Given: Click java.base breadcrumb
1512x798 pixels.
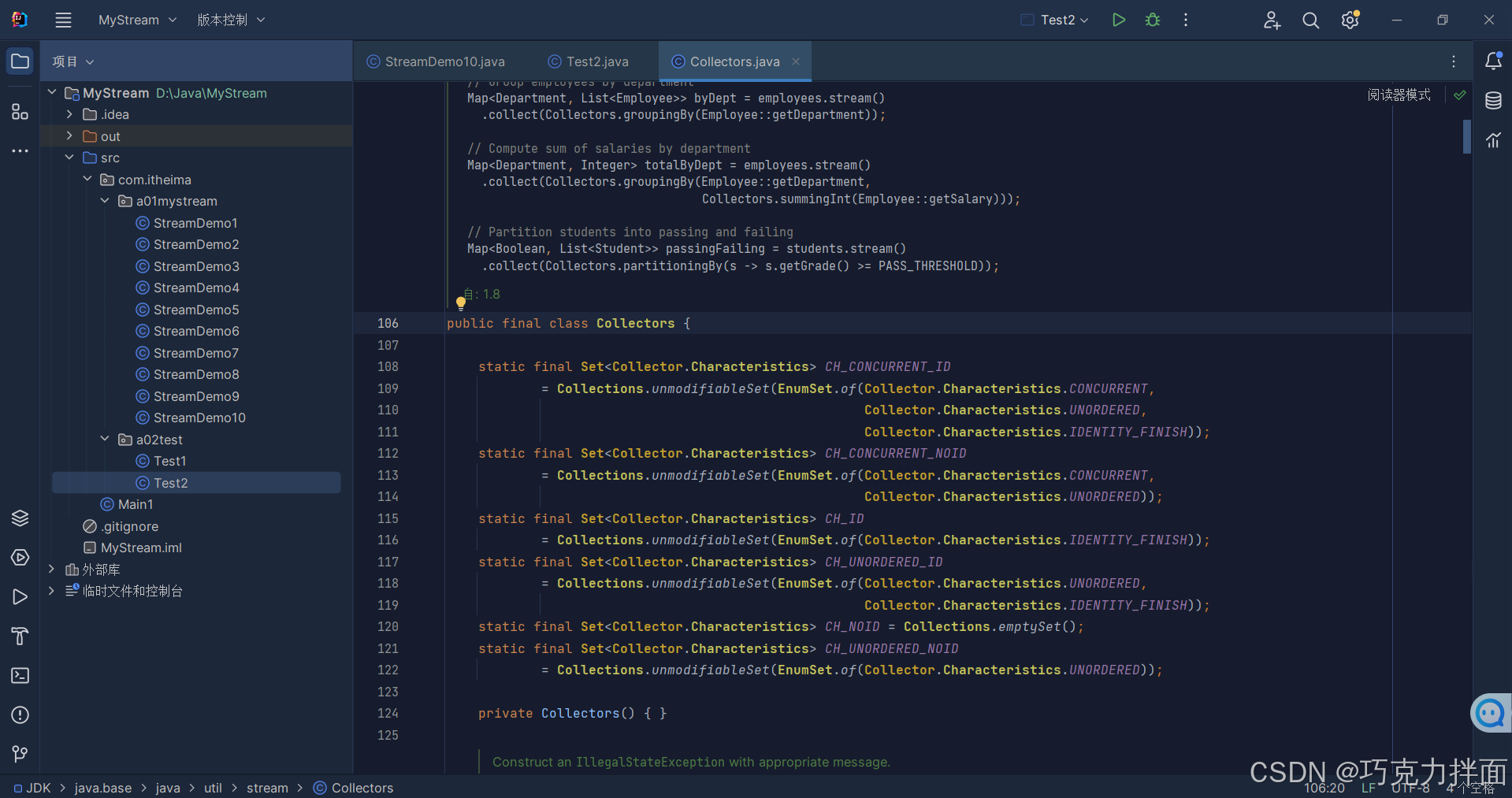Looking at the screenshot, I should point(103,788).
